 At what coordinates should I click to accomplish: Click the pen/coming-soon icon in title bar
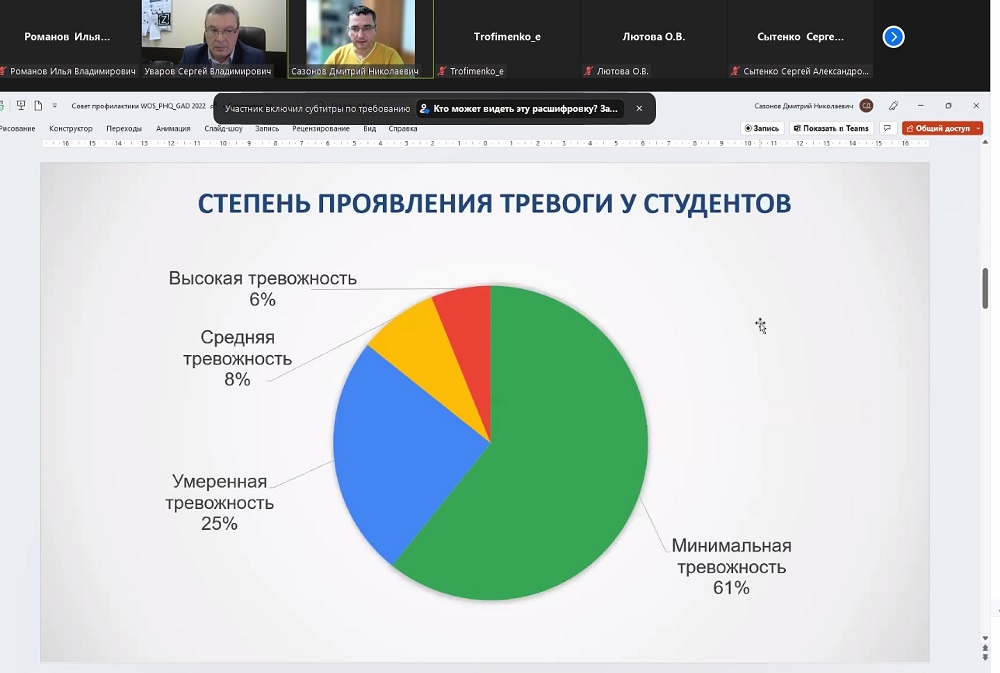tap(893, 105)
